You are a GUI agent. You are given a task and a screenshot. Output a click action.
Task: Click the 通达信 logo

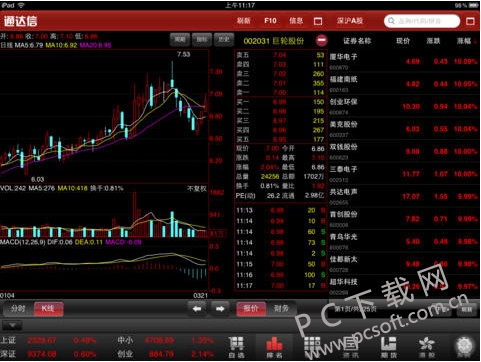pos(21,21)
